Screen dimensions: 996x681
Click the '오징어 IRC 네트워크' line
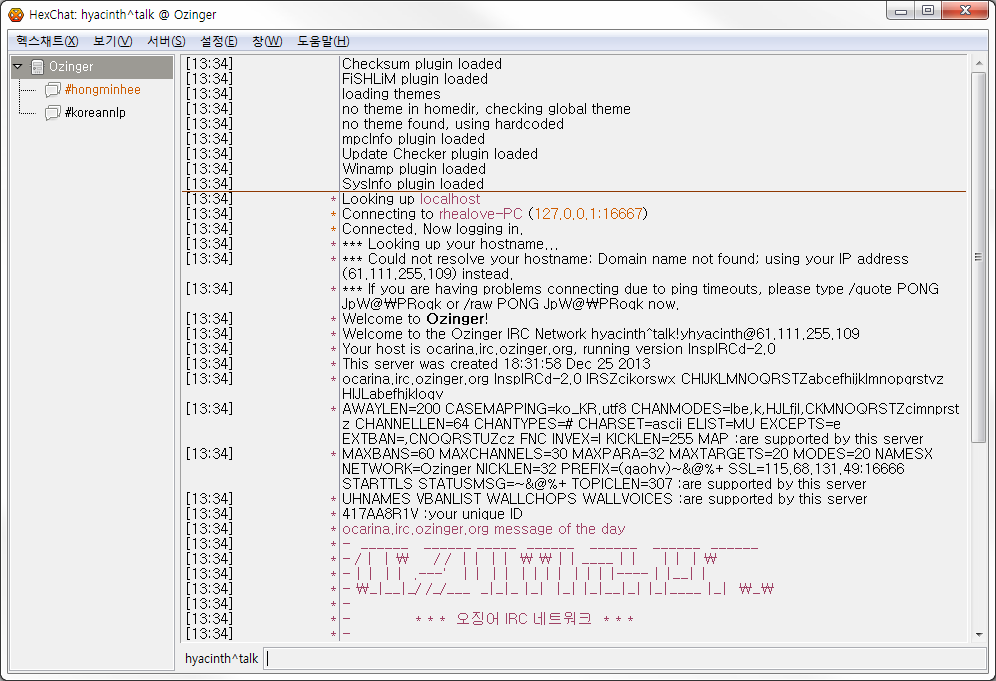(x=524, y=619)
